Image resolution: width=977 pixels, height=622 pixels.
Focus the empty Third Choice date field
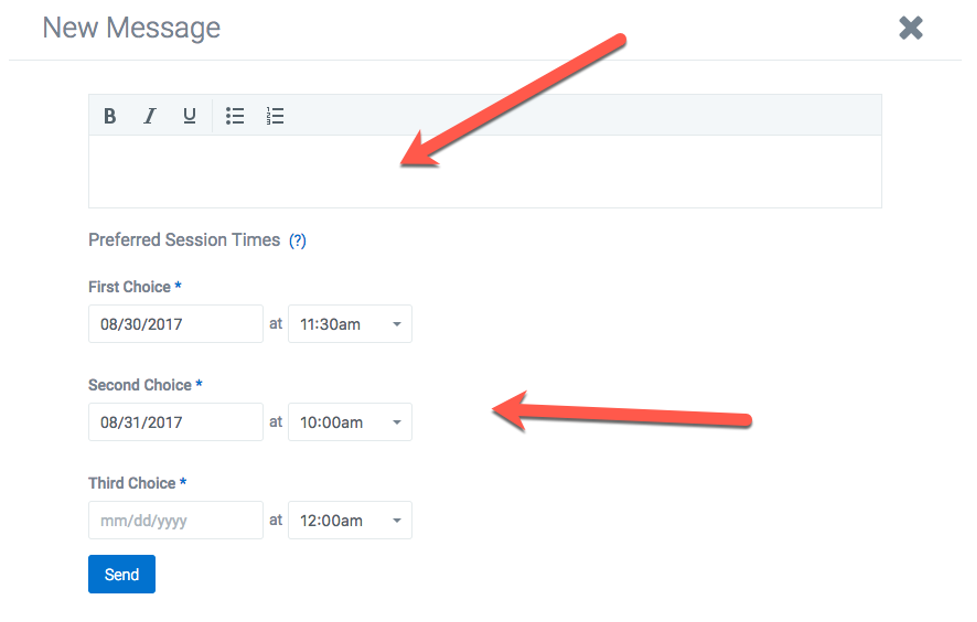[x=176, y=520]
